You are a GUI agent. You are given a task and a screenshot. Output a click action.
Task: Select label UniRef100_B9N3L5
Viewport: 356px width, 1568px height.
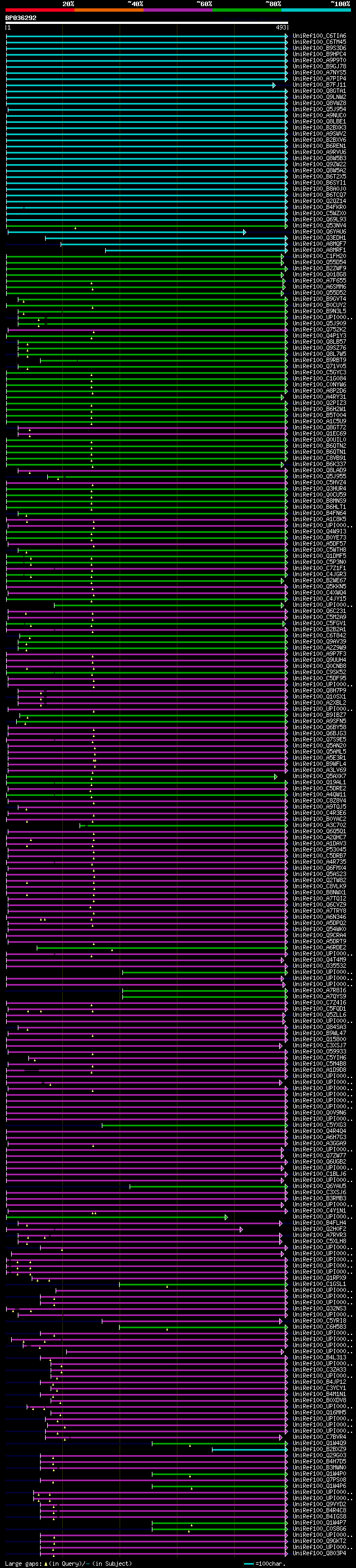[319, 311]
